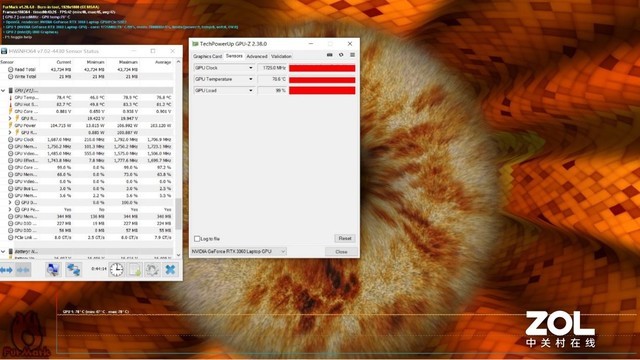Expand the GPU R... row showing 19.422 V
Image resolution: width=640 pixels, height=360 pixels.
(x=10, y=118)
